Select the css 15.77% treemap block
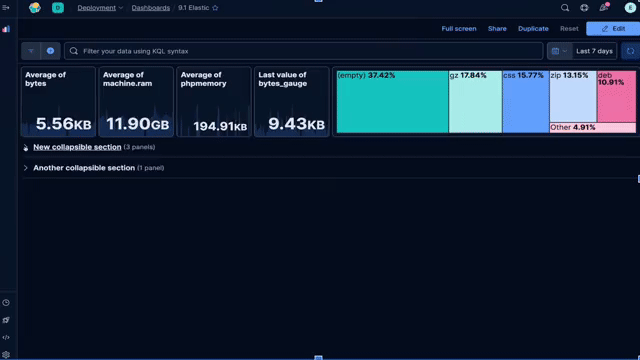This screenshot has width=640, height=360. [x=526, y=102]
